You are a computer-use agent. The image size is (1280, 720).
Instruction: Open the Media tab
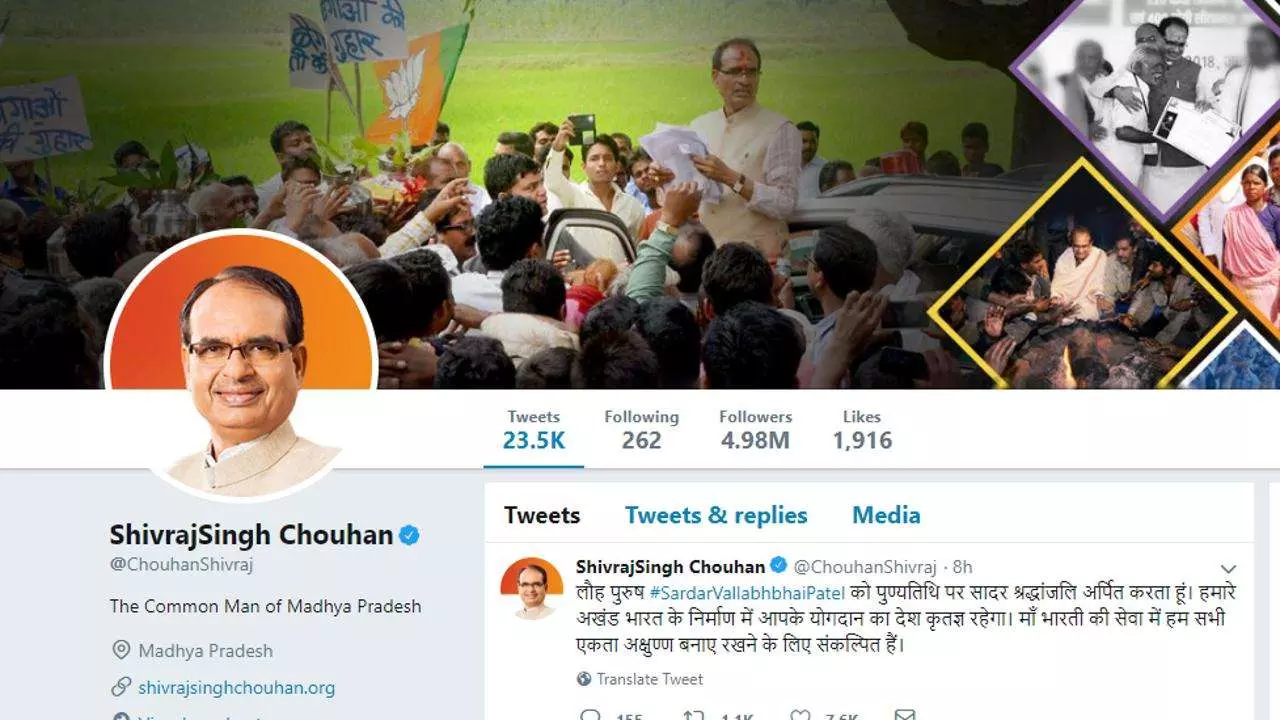tap(886, 515)
